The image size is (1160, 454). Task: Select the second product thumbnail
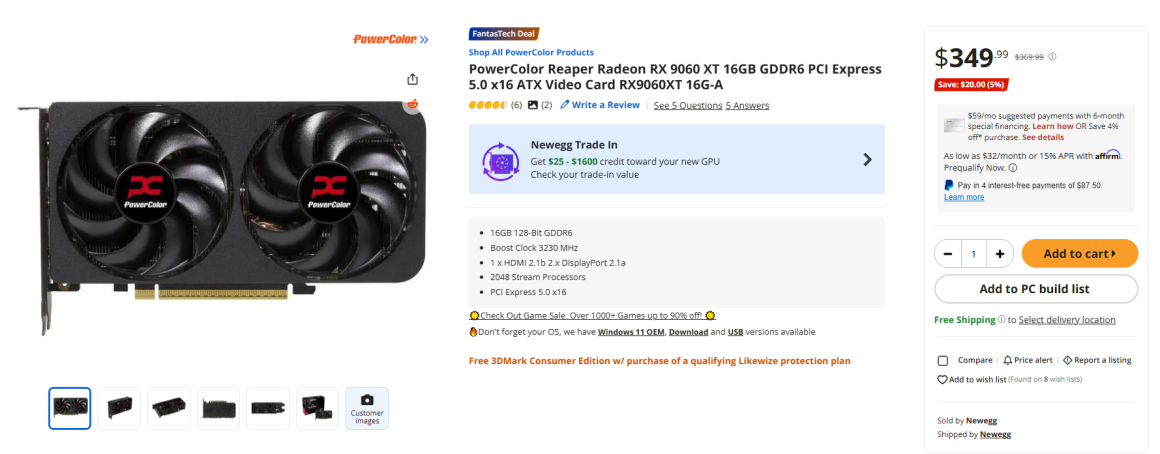click(119, 408)
